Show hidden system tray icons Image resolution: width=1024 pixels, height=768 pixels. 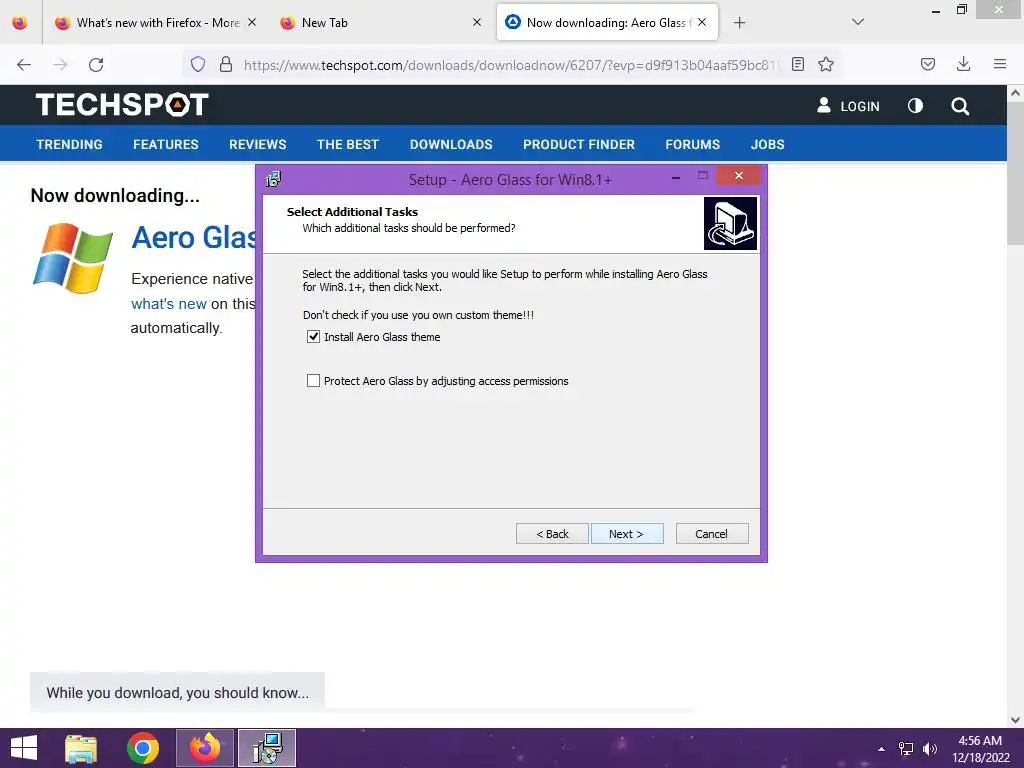881,749
